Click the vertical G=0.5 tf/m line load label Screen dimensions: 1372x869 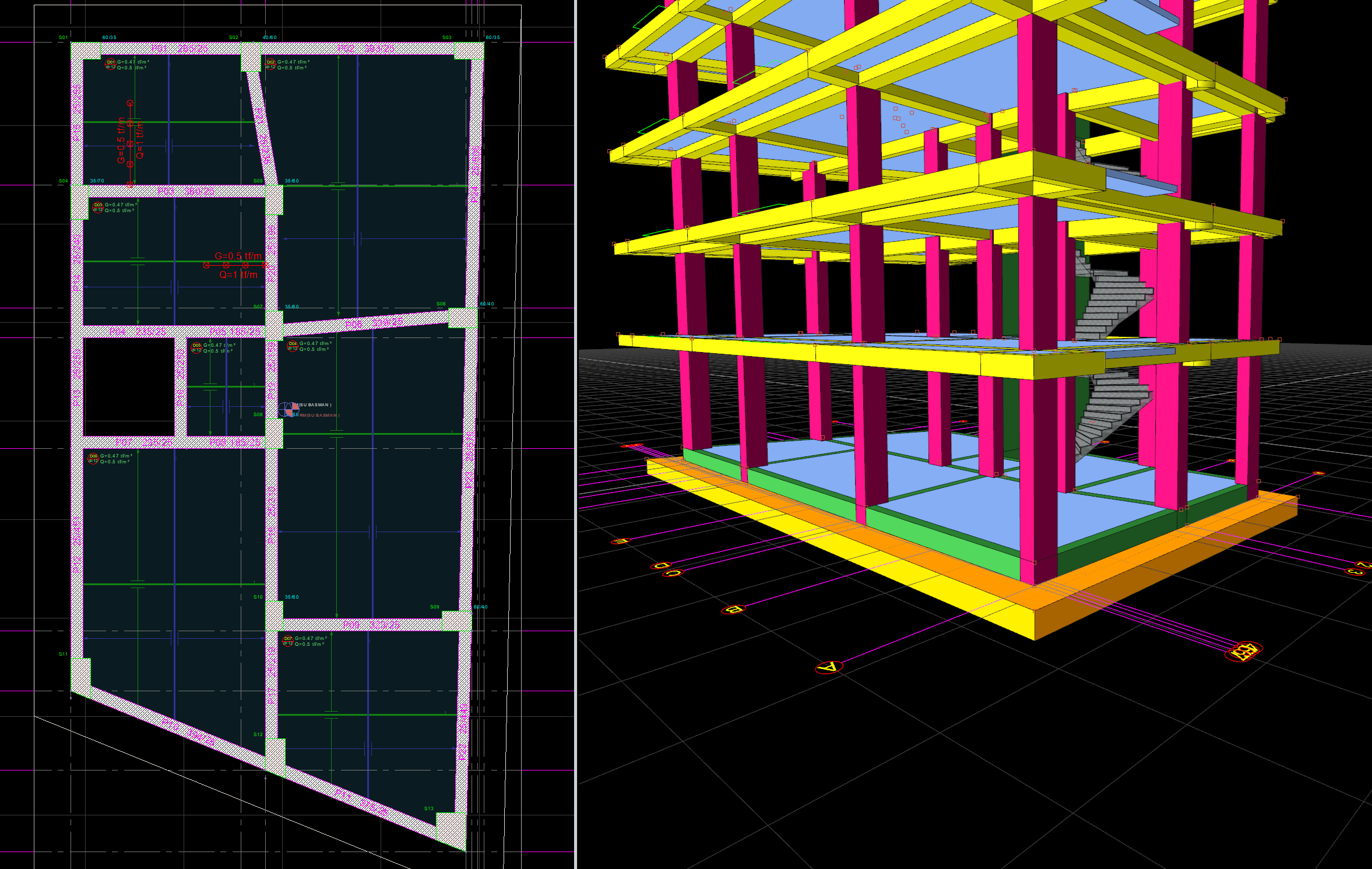click(121, 140)
